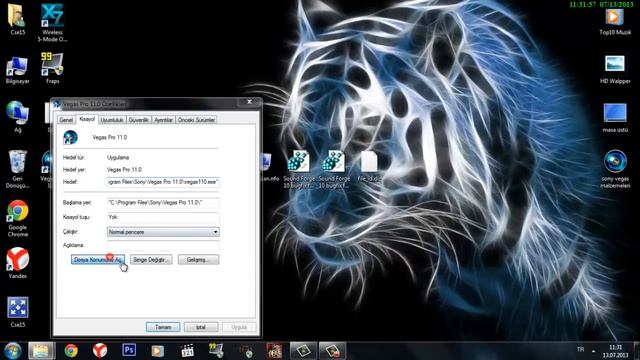Click the Vegas Pro 11.0 icon in dialog
The image size is (640, 360).
(70, 137)
